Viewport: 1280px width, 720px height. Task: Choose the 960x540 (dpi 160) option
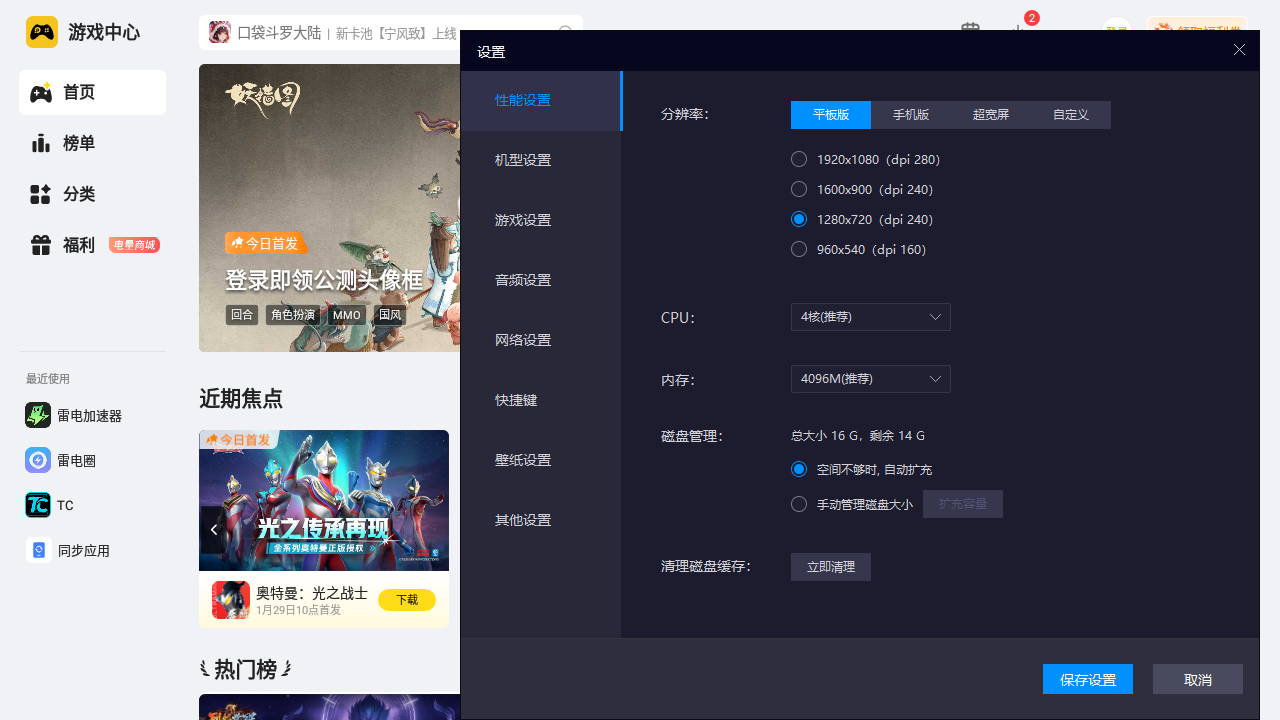[x=799, y=249]
